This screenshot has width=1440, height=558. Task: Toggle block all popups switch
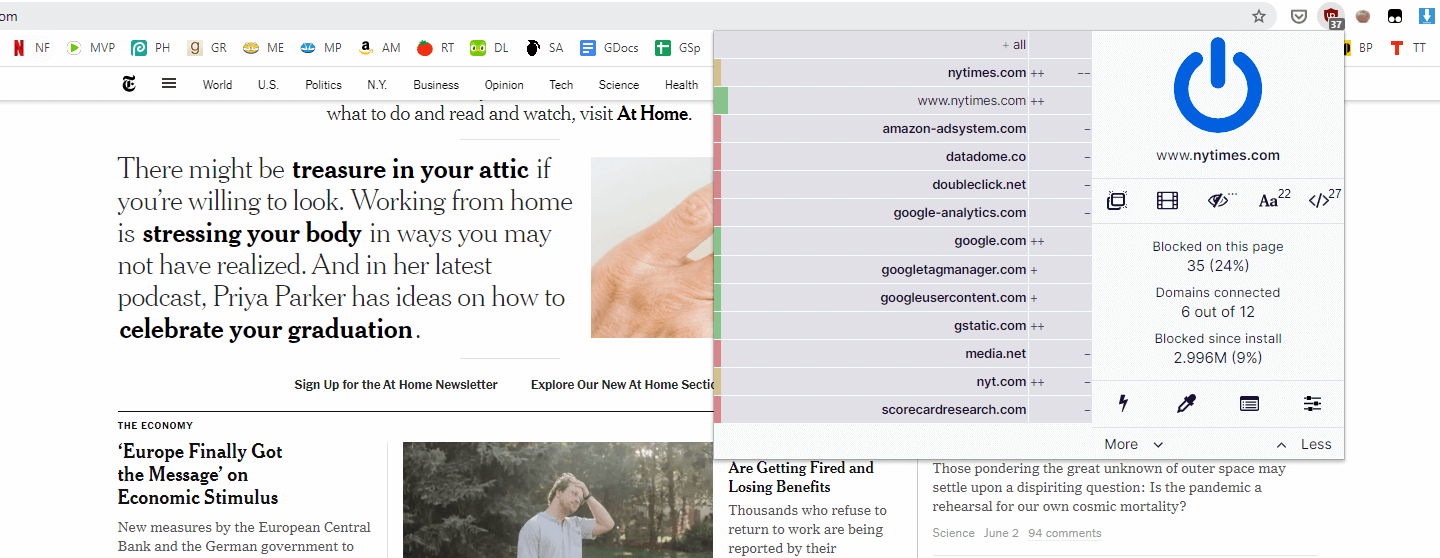(x=1117, y=201)
